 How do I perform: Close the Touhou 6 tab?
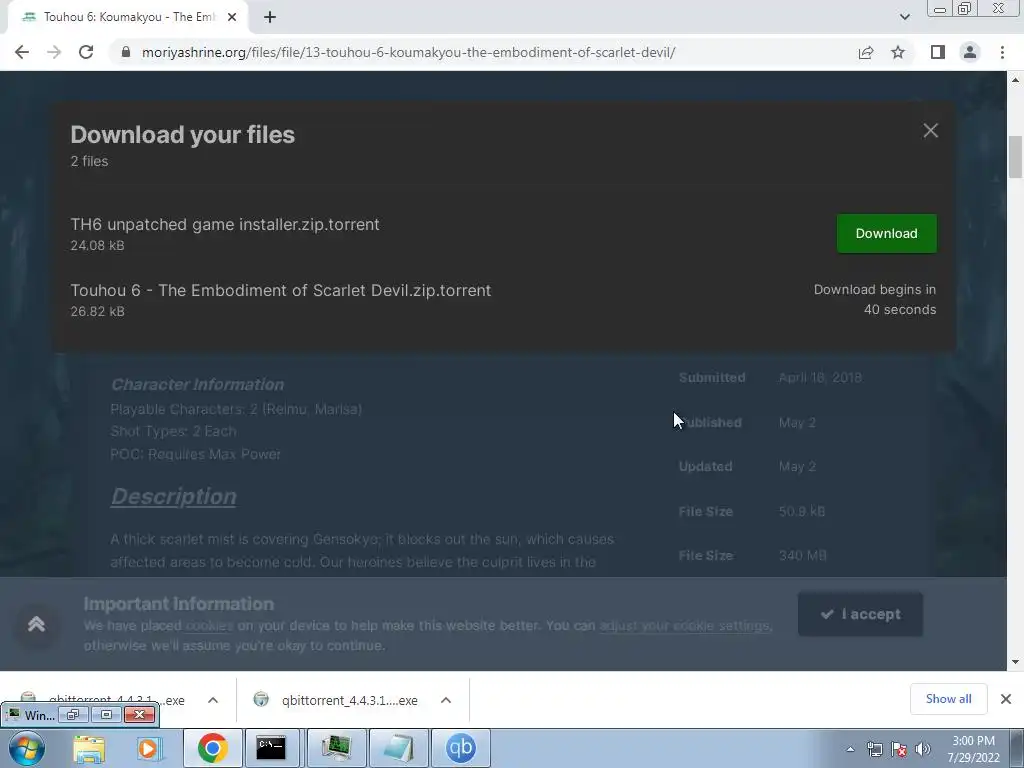(x=232, y=17)
